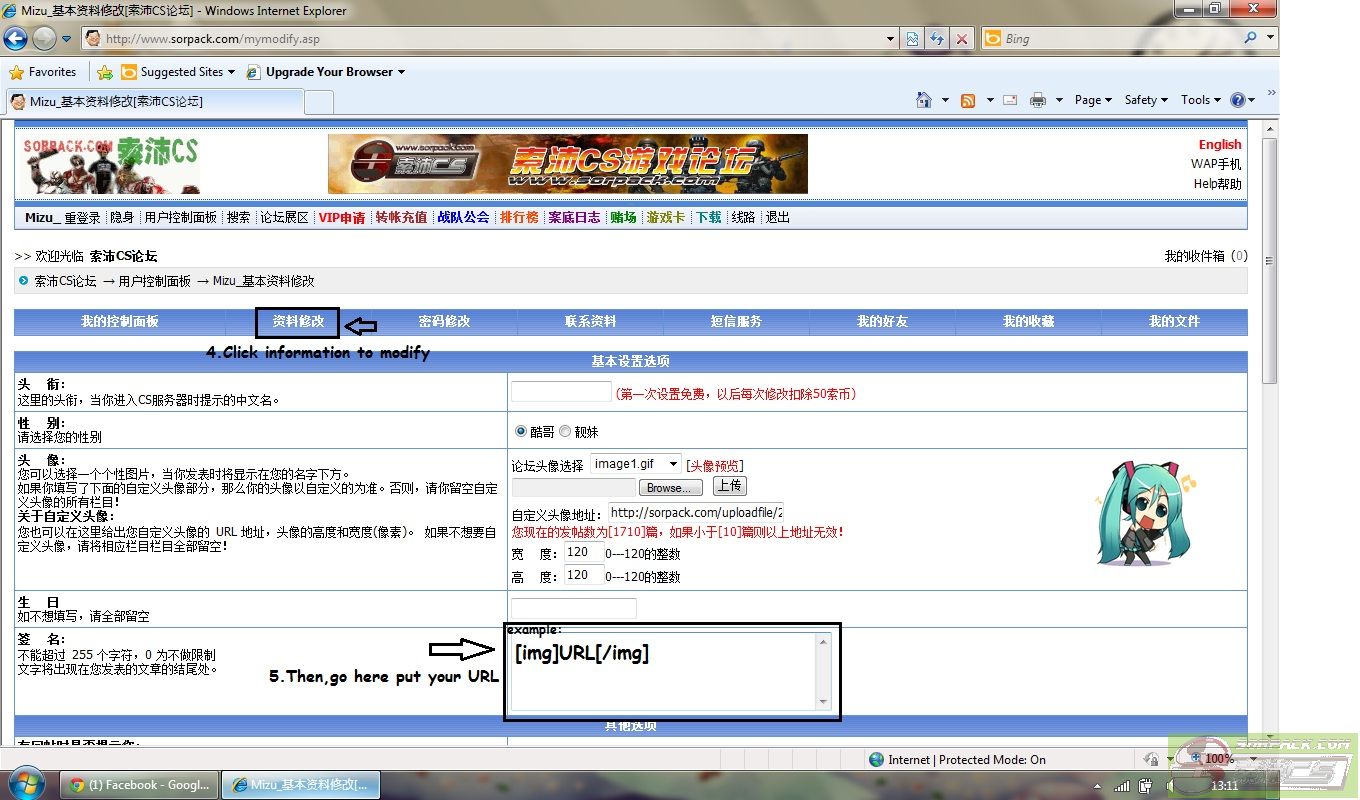The width and height of the screenshot is (1360, 800).
Task: Switch to the 密码修改 tab
Action: (x=443, y=321)
